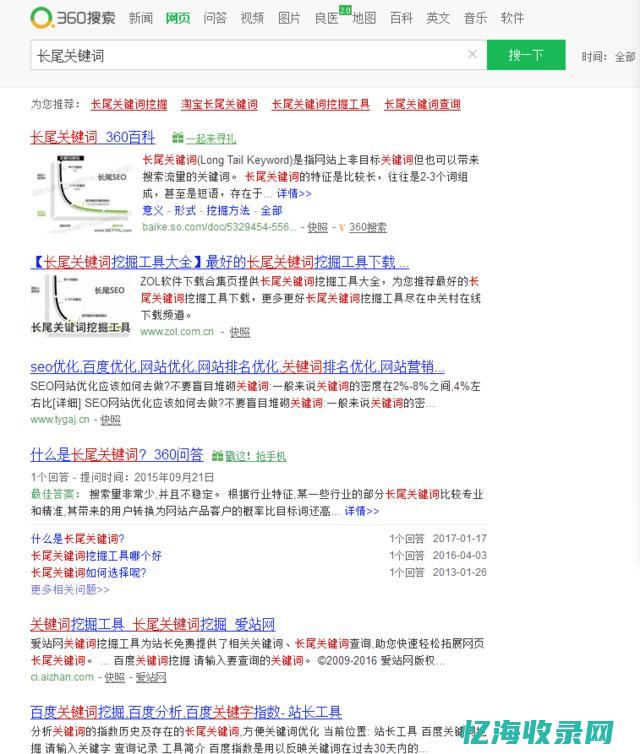
Task: Click the 长尾关键词挖掘工具 thumbnail image
Action: (81, 305)
